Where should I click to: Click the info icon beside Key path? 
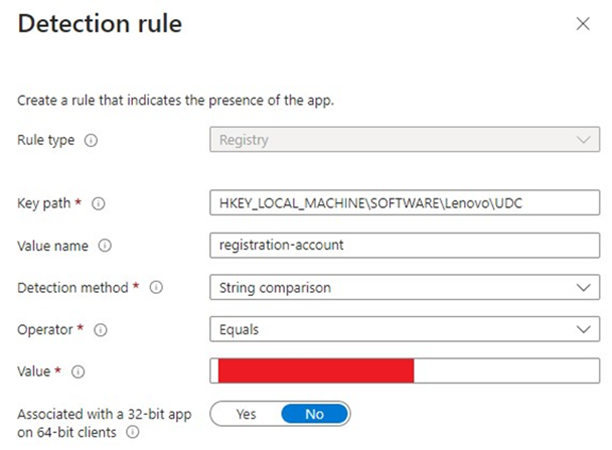tap(98, 203)
